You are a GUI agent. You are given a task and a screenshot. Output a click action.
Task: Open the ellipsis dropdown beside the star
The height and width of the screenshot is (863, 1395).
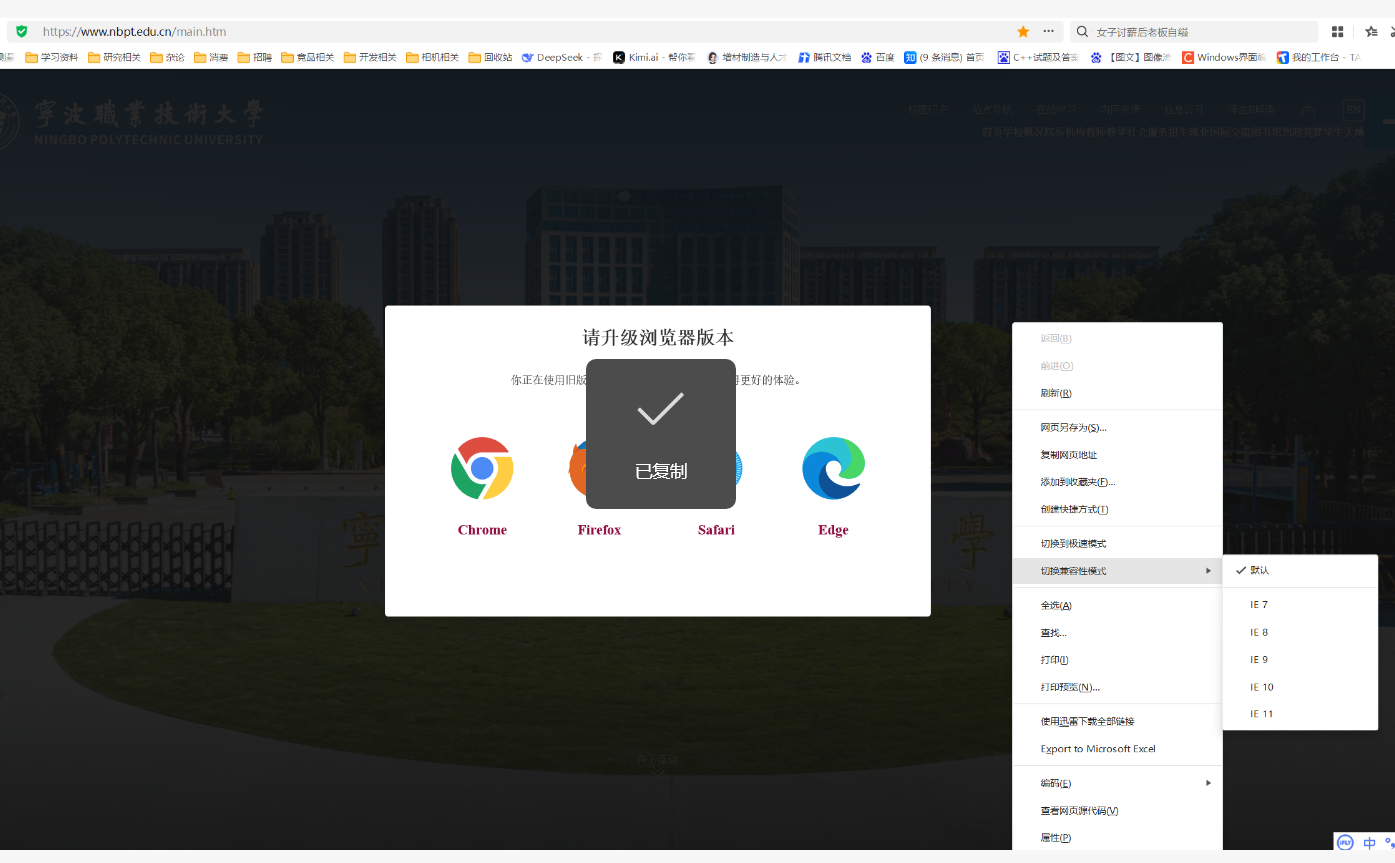click(1047, 31)
